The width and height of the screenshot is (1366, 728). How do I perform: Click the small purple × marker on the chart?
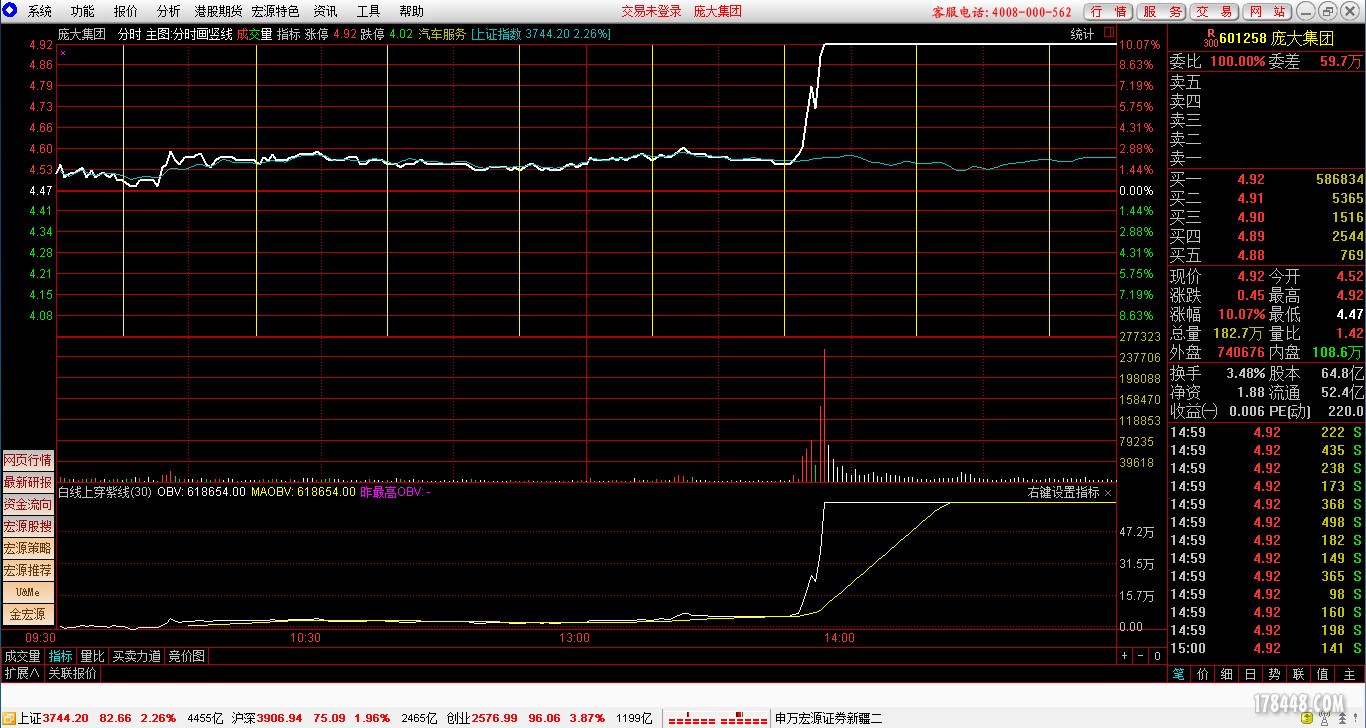point(63,51)
